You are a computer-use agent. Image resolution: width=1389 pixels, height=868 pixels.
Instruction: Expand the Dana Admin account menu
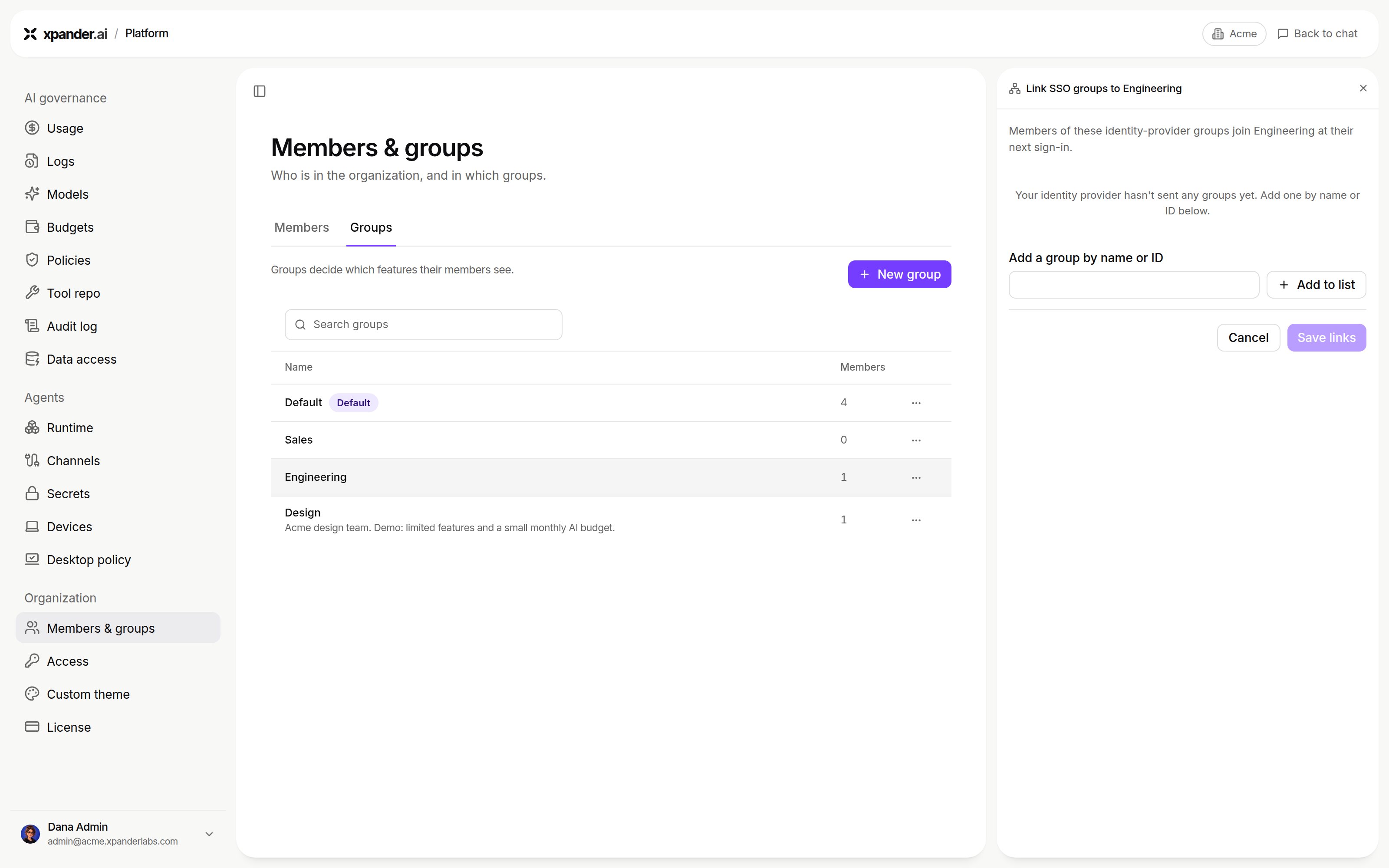[118, 834]
